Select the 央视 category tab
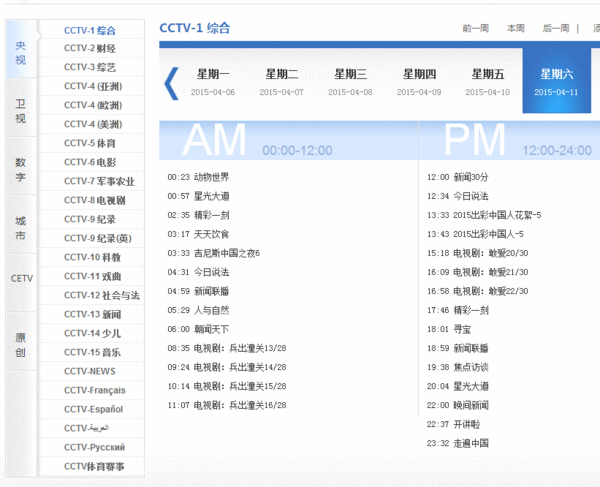600x487 pixels. [21, 50]
